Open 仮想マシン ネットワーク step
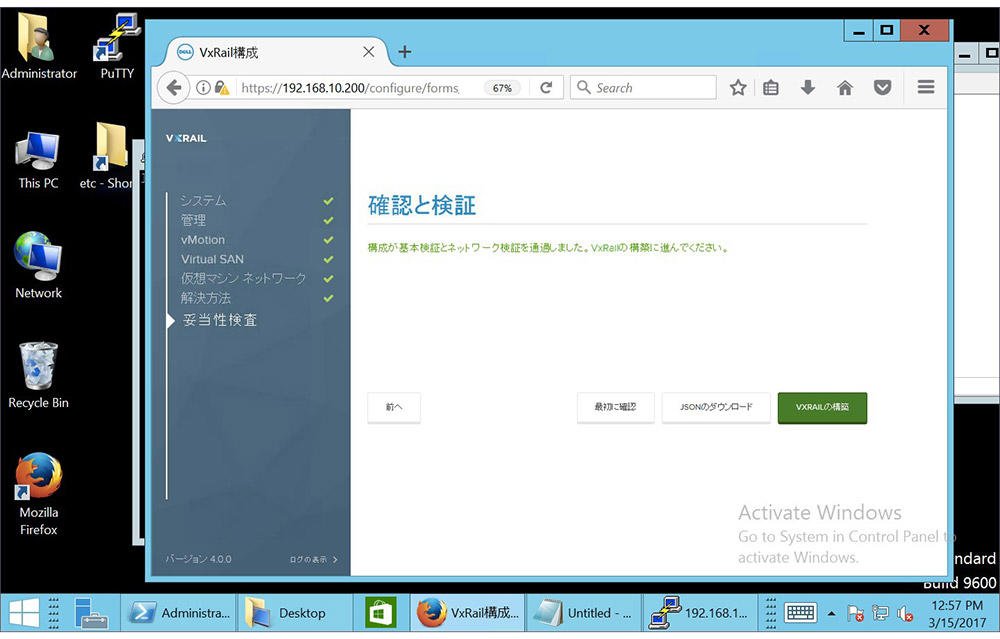 coord(243,278)
